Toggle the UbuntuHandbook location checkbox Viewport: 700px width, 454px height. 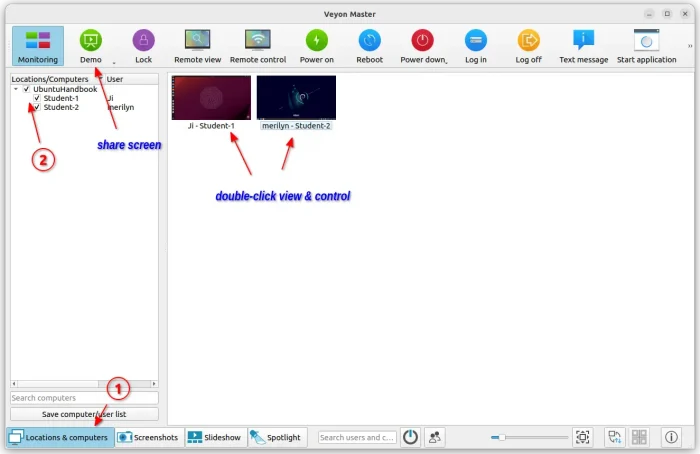point(27,89)
